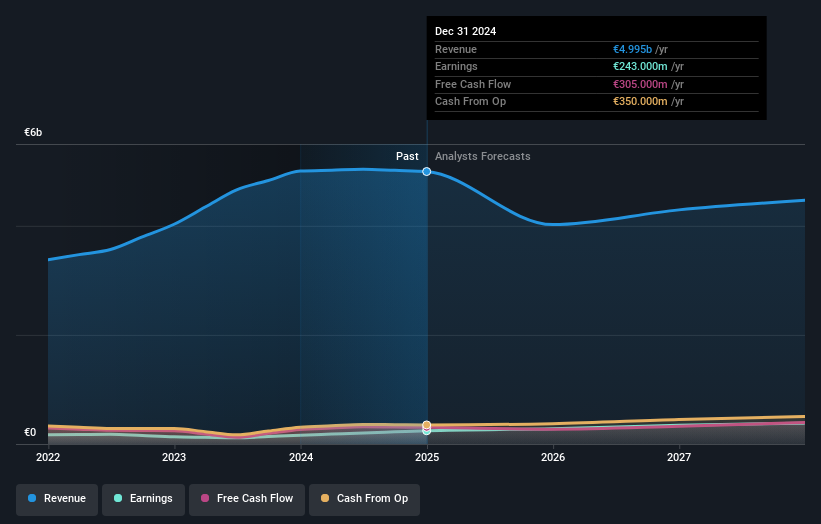
Task: Select the 2025 x-axis label
Action: coord(427,458)
